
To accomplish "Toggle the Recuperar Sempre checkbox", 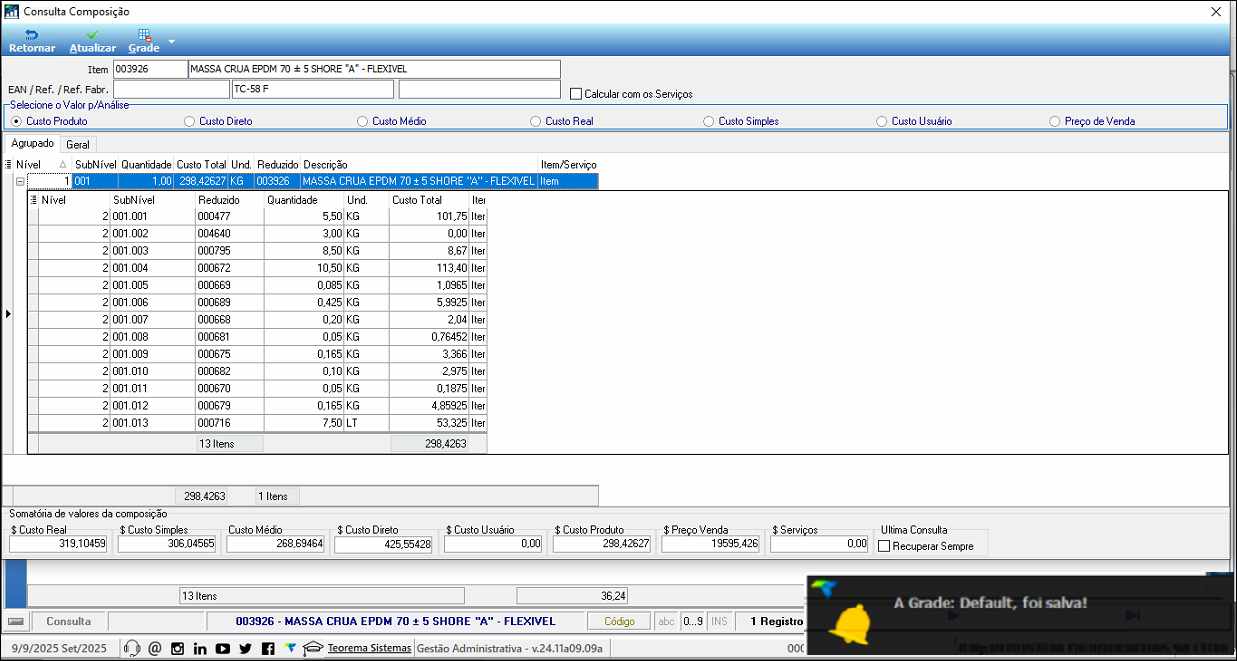I will (x=884, y=546).
